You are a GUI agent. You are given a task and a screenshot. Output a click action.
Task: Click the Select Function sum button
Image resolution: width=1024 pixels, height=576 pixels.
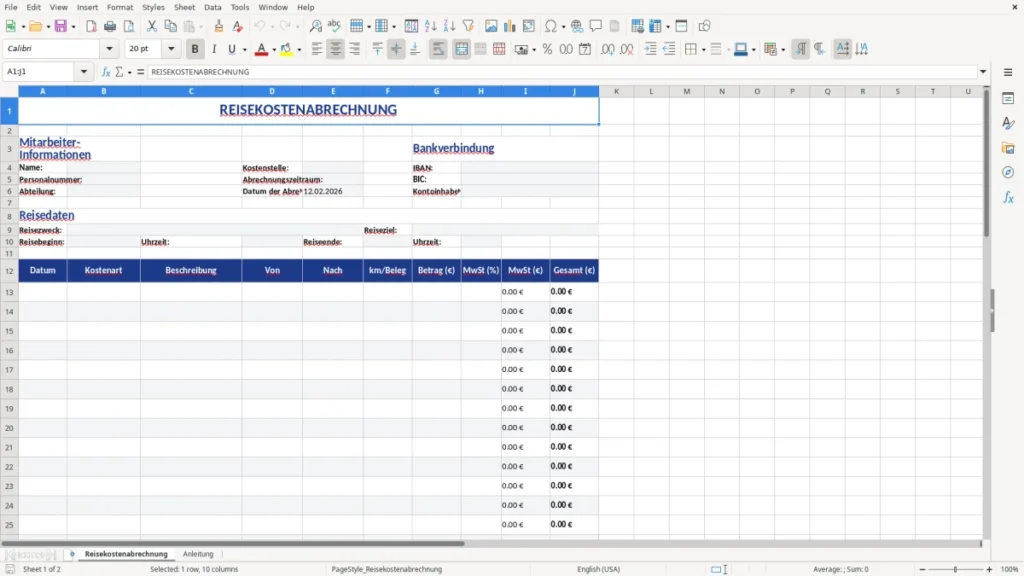pyautogui.click(x=119, y=72)
